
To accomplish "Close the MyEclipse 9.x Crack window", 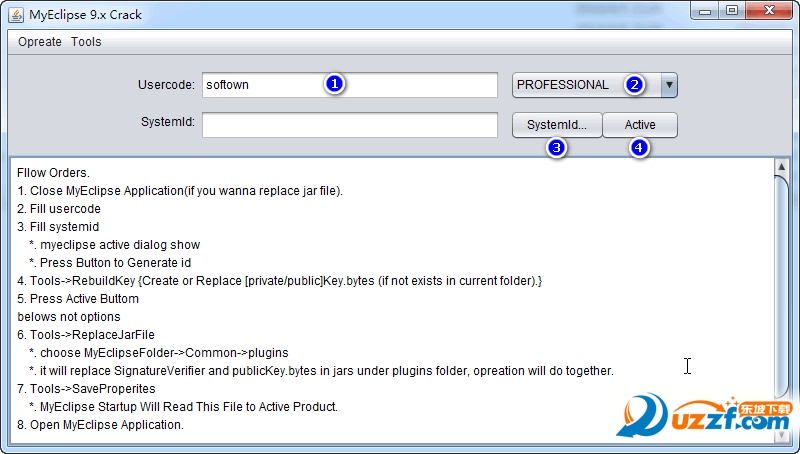I will 769,11.
